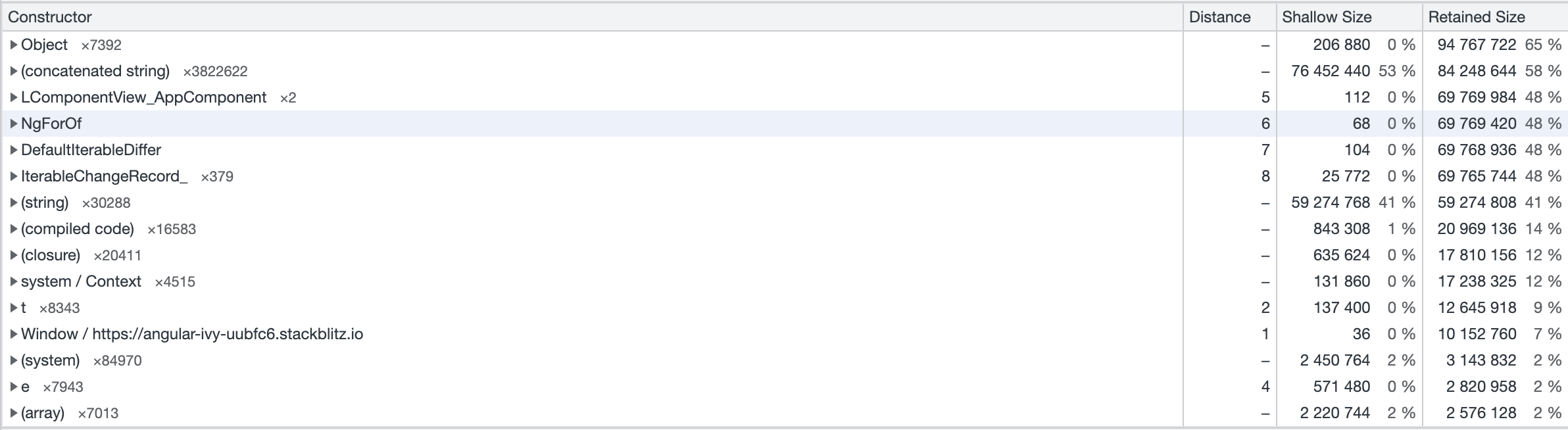Expand the (compiled code) row
The height and width of the screenshot is (430, 1568).
point(14,229)
